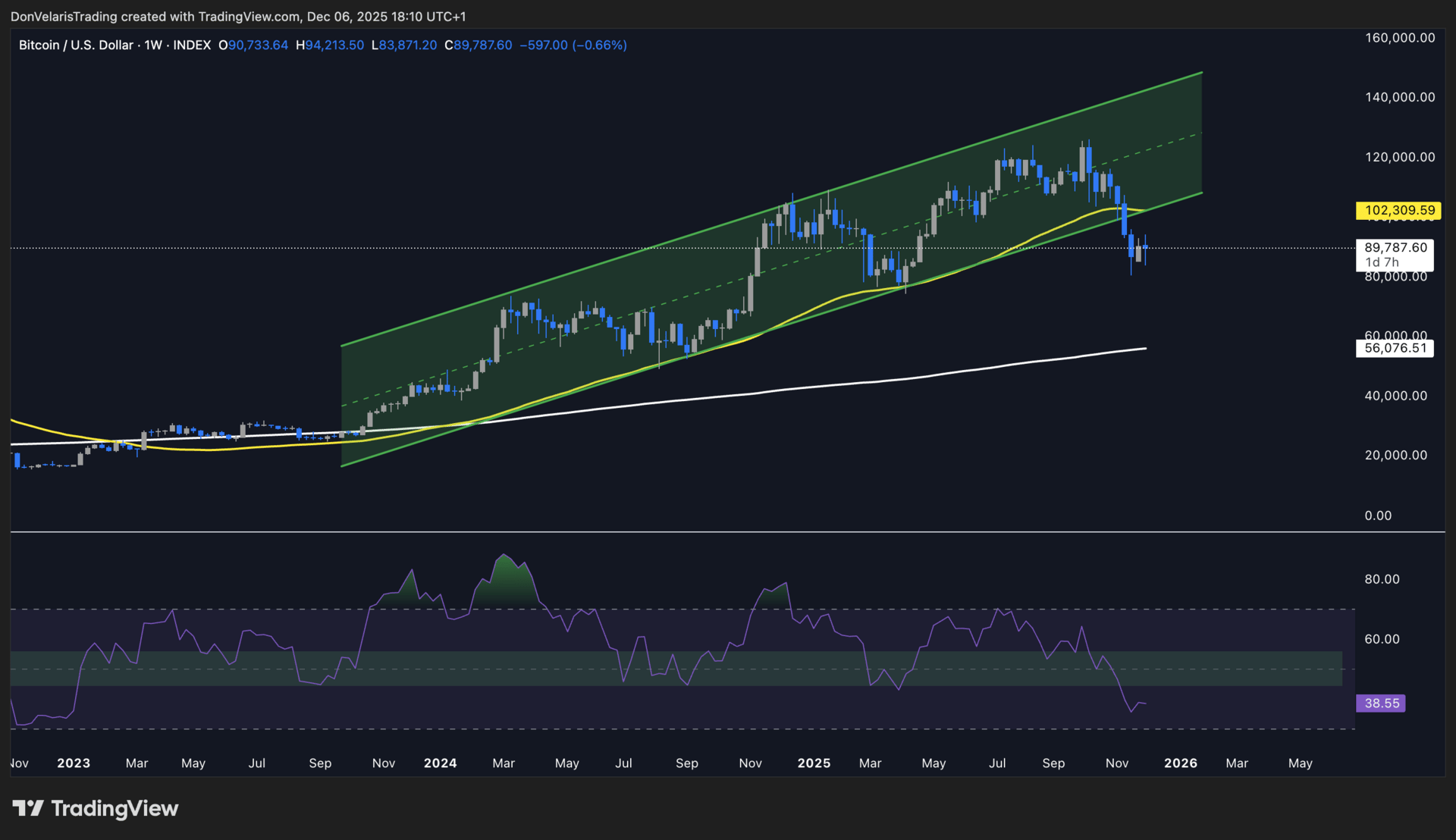1456x840 pixels.
Task: Click the 80.00 level on RSI axis
Action: [1382, 579]
